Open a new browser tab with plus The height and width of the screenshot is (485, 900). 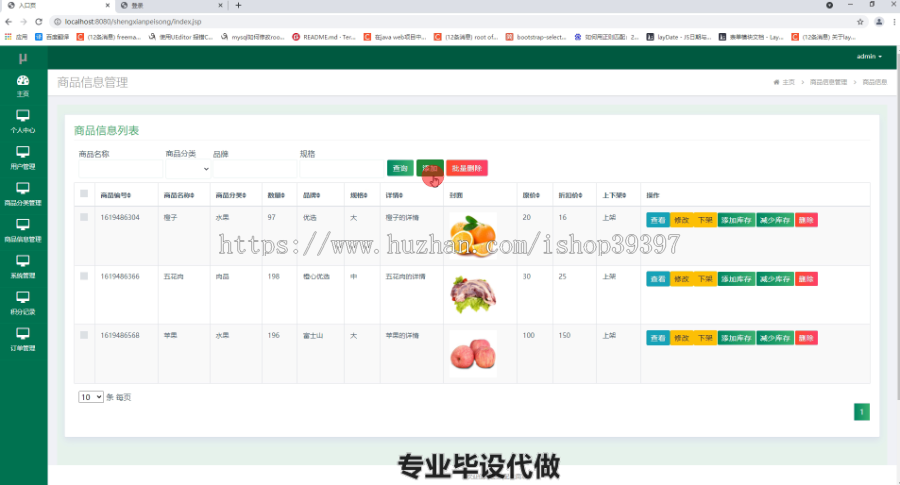point(238,5)
